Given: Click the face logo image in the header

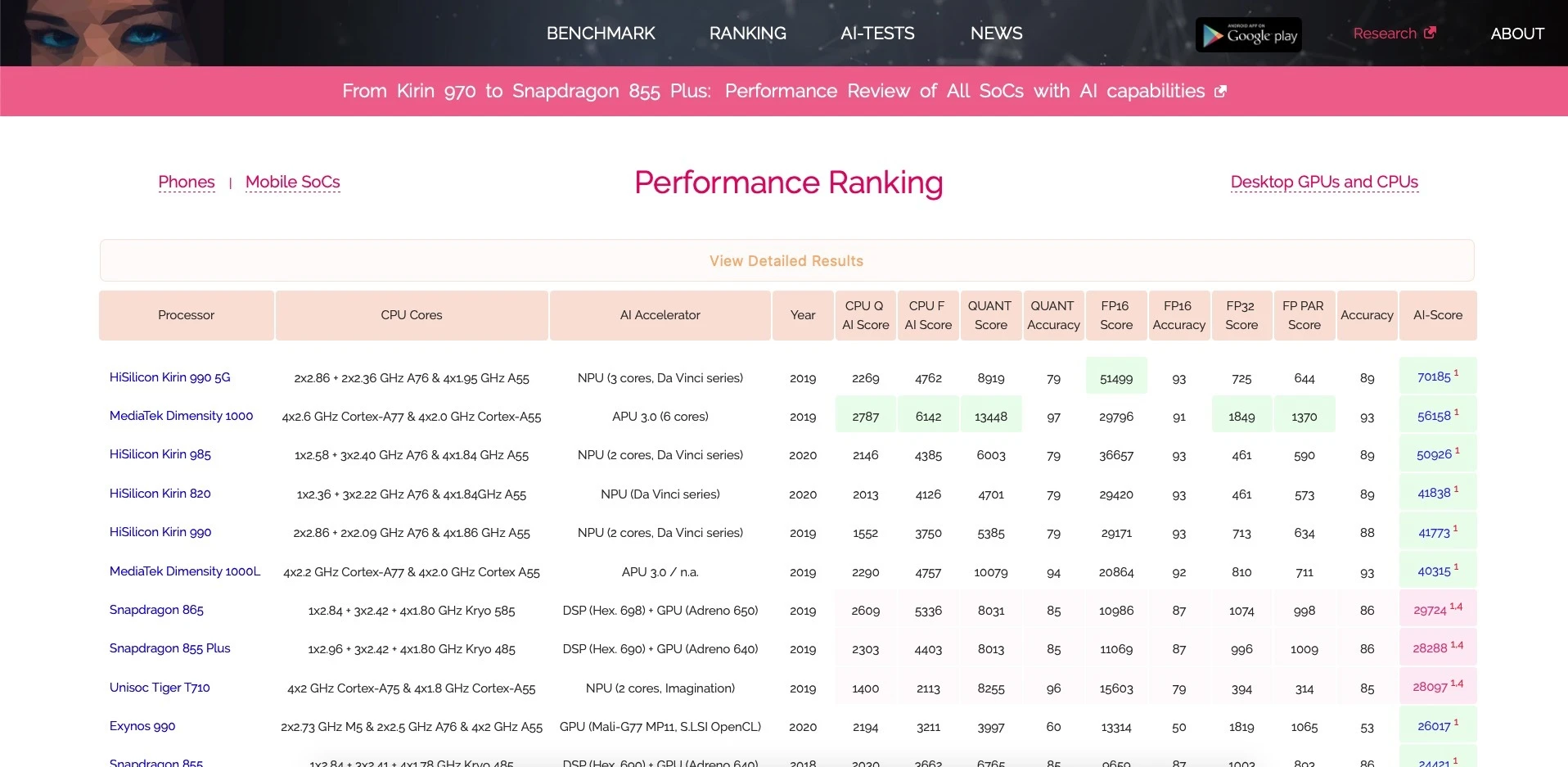Looking at the screenshot, I should pyautogui.click(x=111, y=33).
